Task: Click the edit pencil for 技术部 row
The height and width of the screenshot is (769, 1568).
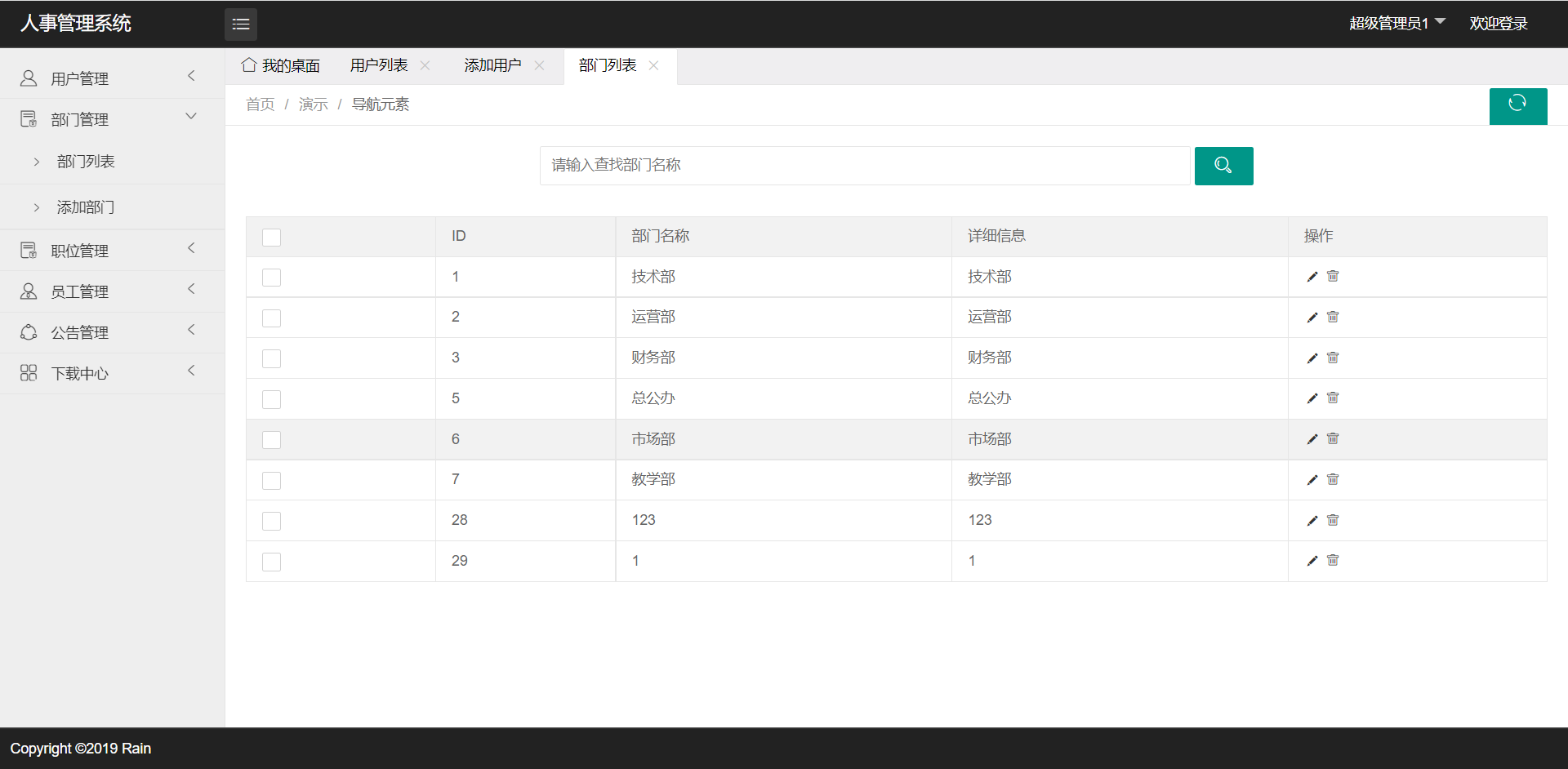Action: coord(1312,277)
